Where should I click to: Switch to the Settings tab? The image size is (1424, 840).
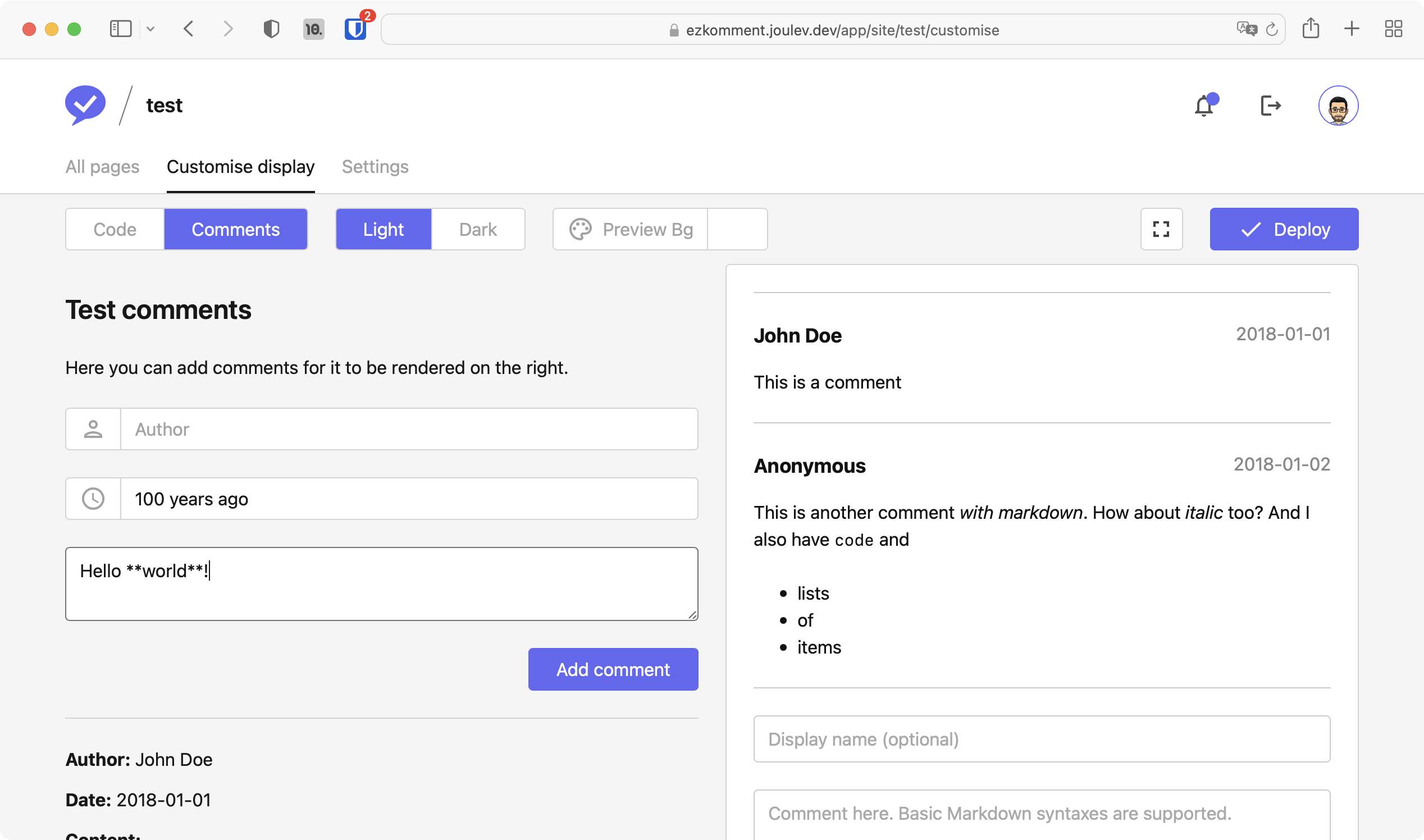click(375, 166)
